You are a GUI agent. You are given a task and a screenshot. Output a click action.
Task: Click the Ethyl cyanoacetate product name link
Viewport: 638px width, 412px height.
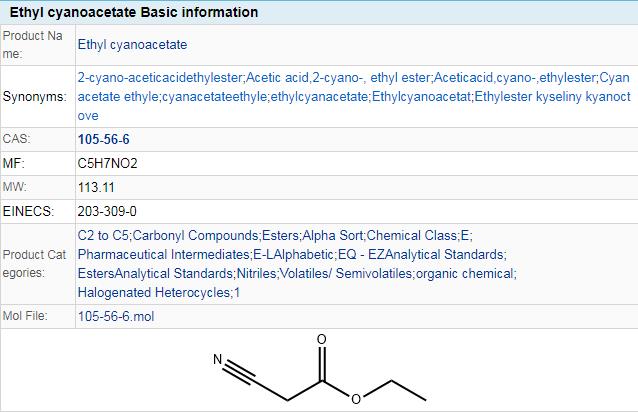(x=131, y=45)
